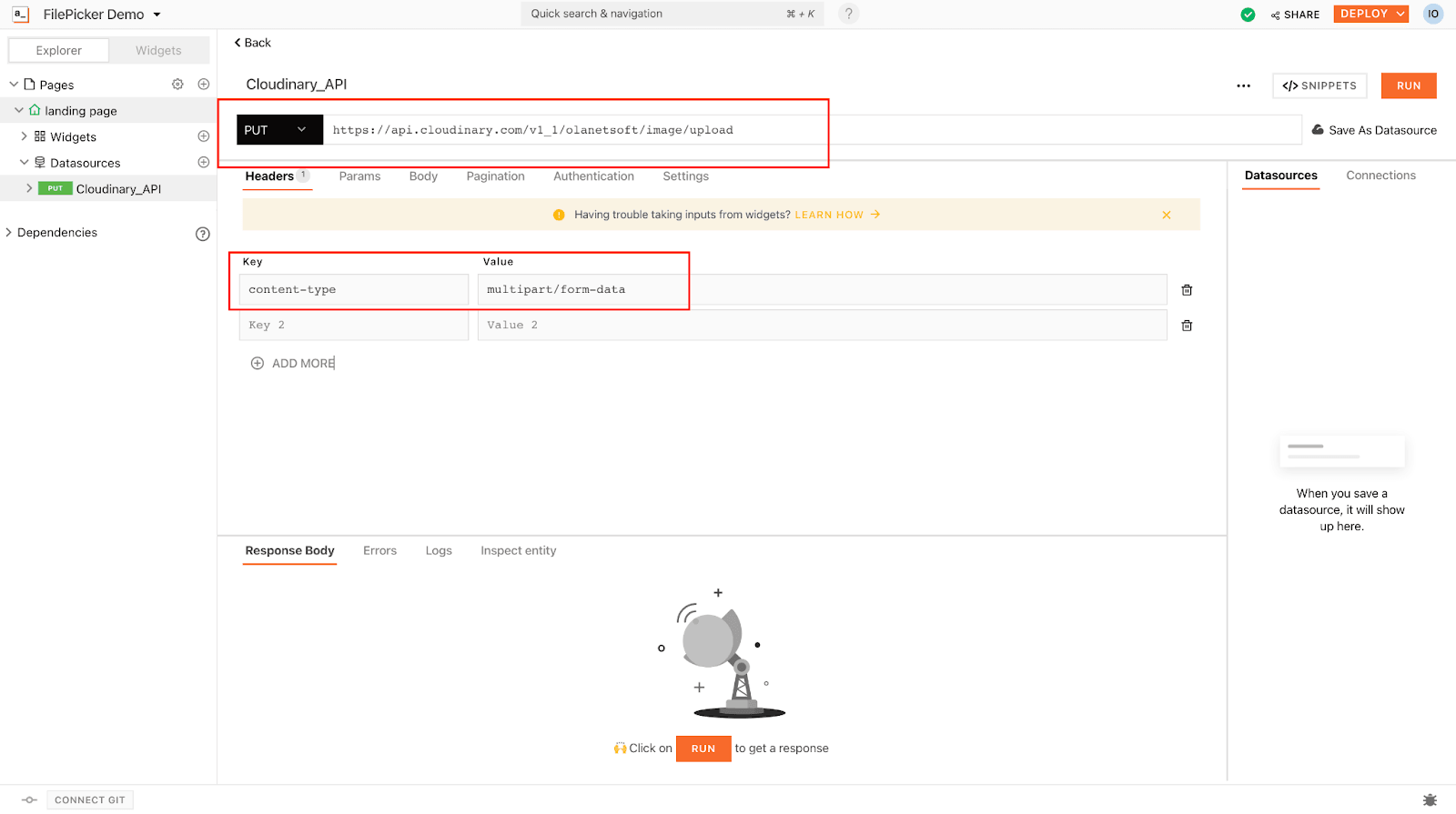
Task: Click the Key 2 input field
Action: [x=353, y=326]
